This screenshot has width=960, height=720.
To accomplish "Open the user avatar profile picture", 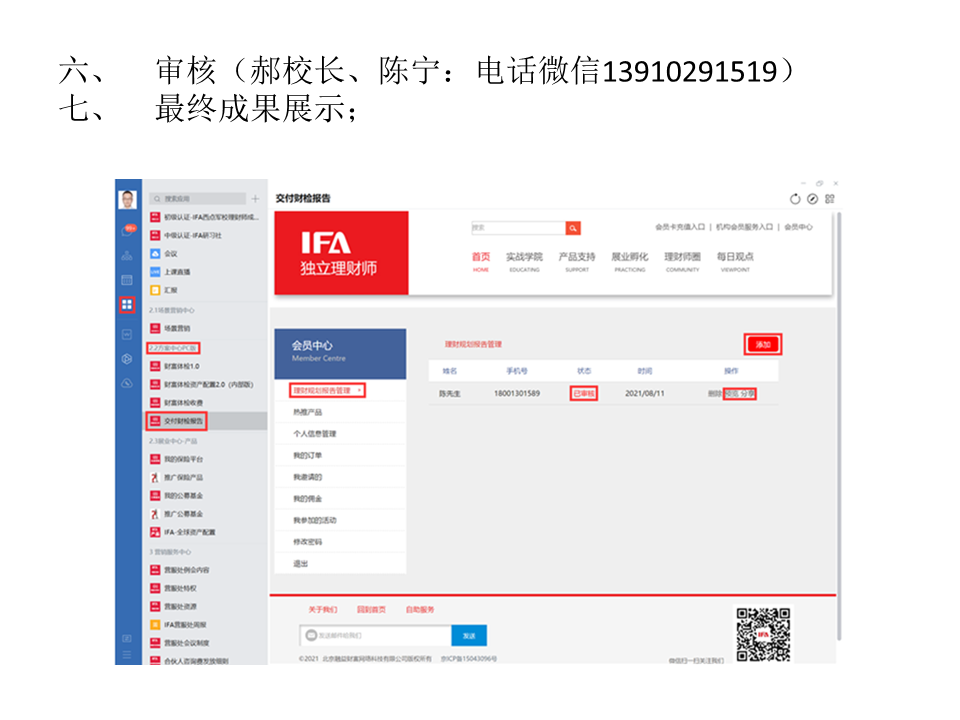I will tap(127, 199).
